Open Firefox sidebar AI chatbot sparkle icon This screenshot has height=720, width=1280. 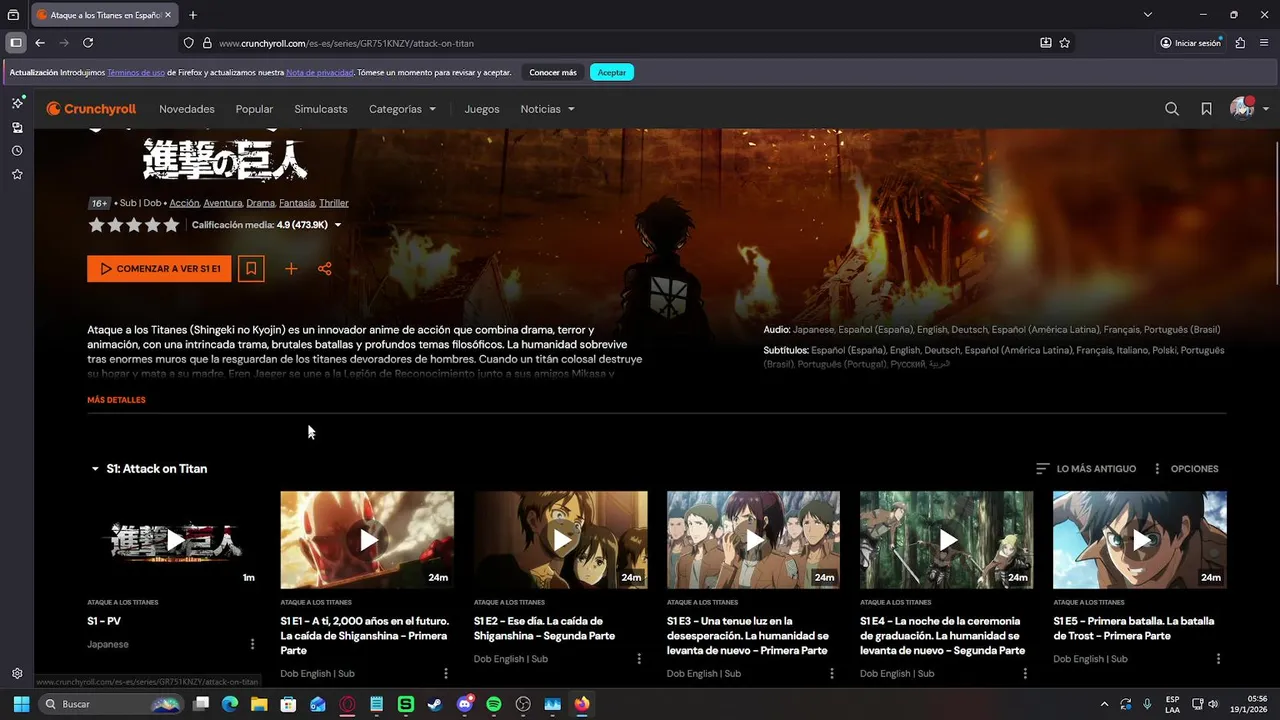point(17,103)
